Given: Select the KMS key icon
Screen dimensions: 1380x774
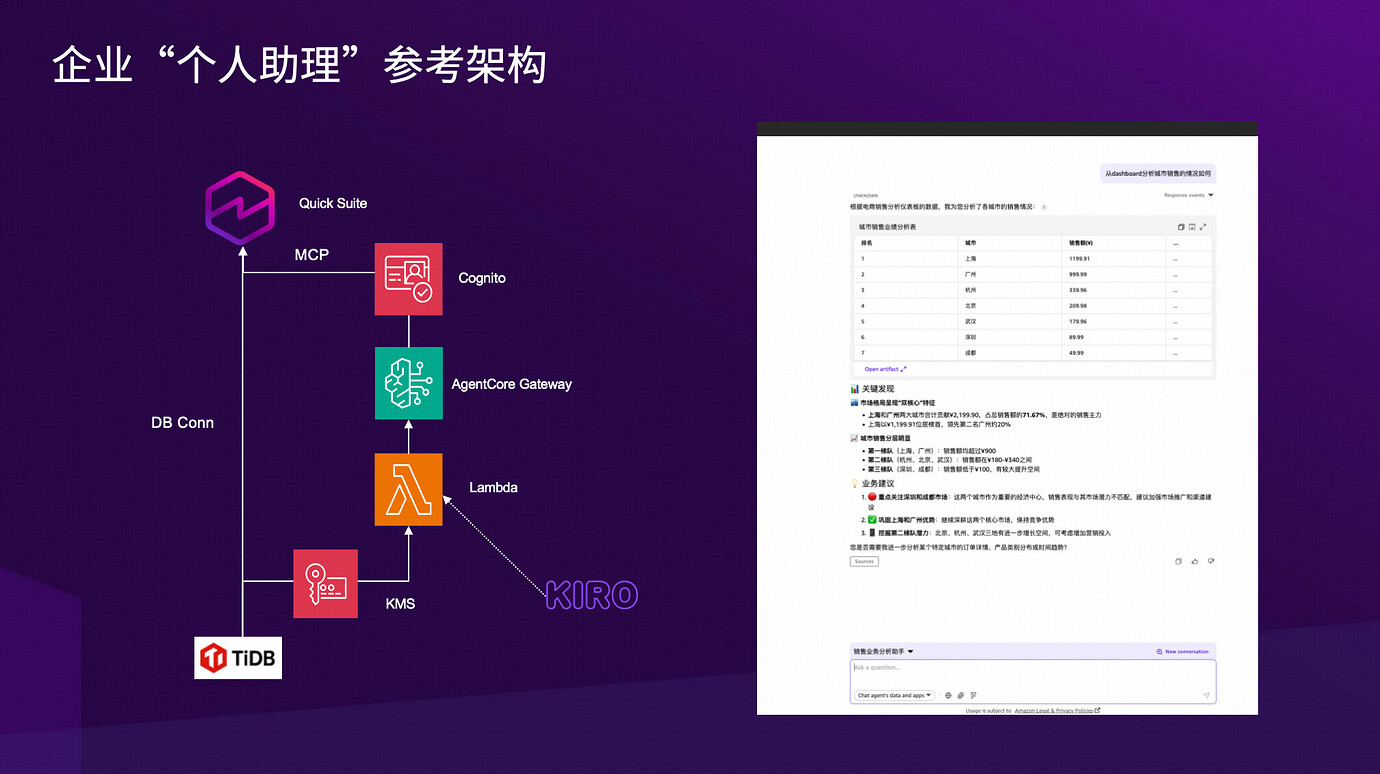Looking at the screenshot, I should tap(325, 583).
